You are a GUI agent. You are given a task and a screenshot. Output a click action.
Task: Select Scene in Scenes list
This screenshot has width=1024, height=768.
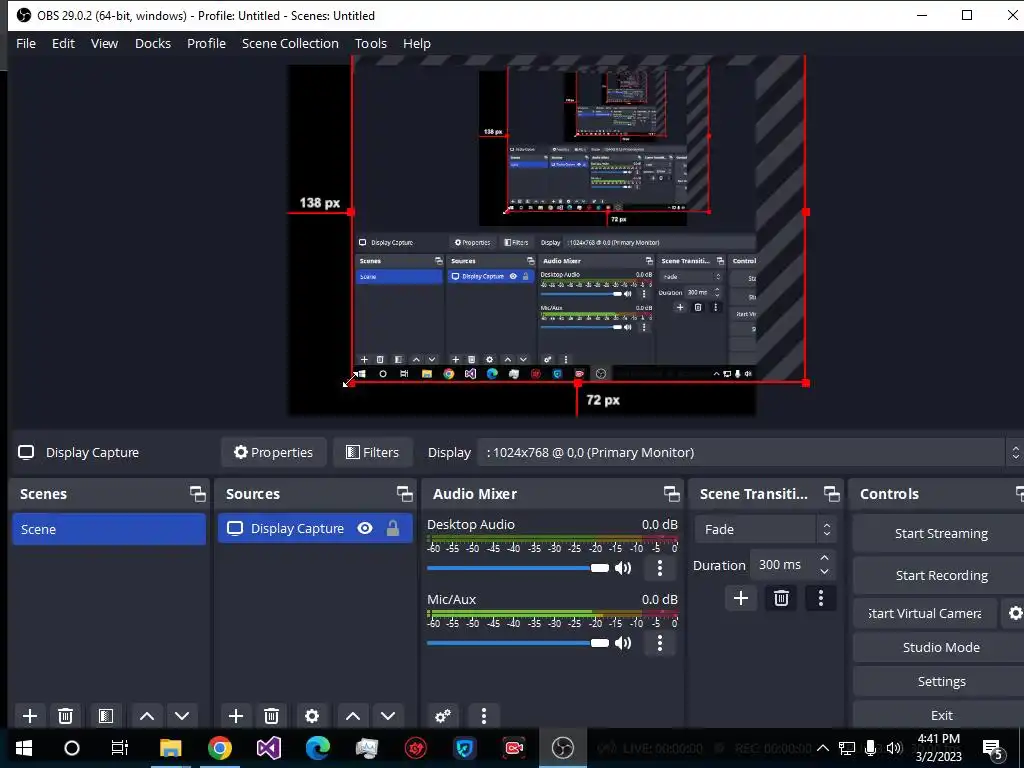(109, 529)
